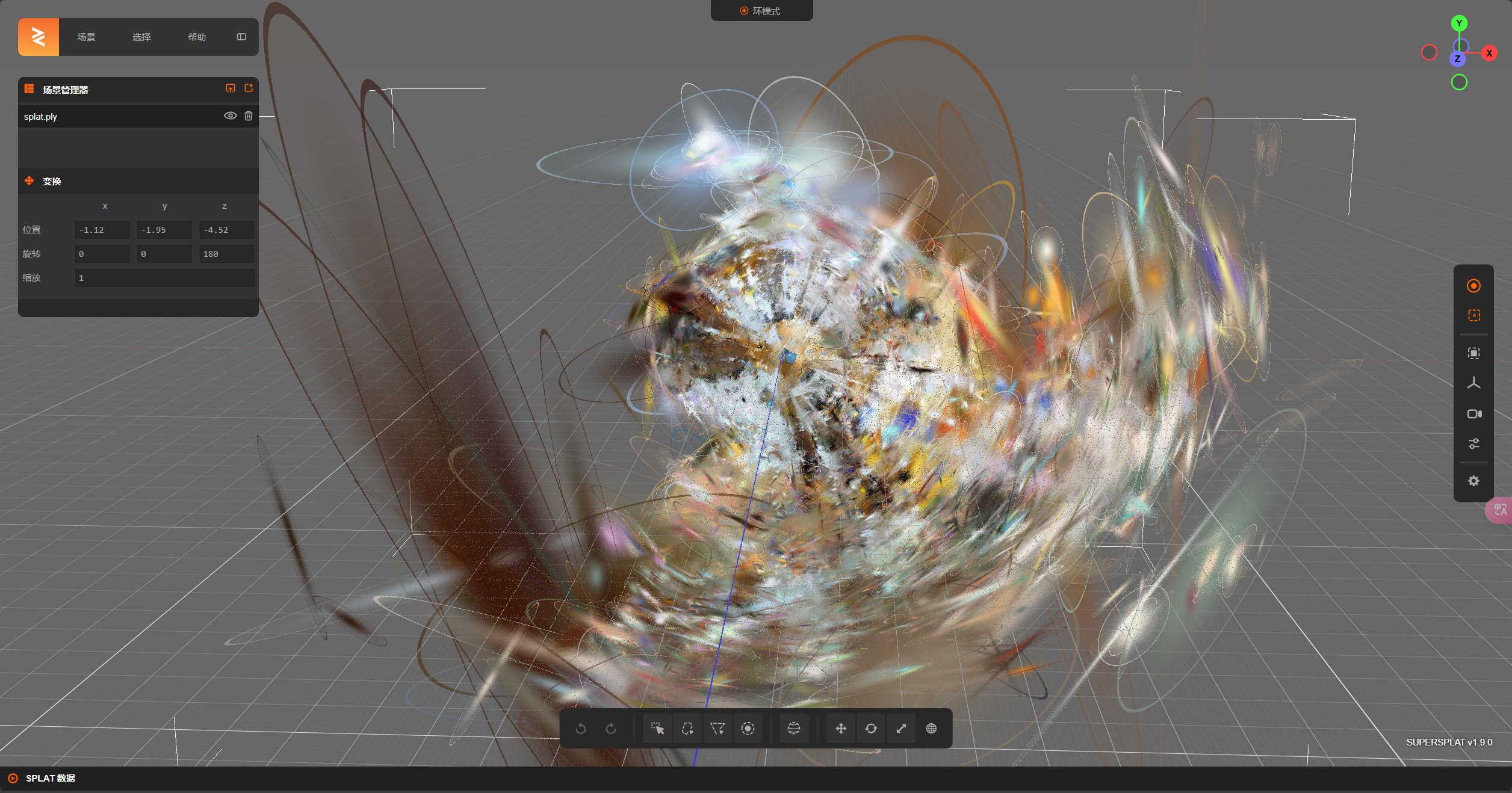Select the brush selection tool

[748, 729]
